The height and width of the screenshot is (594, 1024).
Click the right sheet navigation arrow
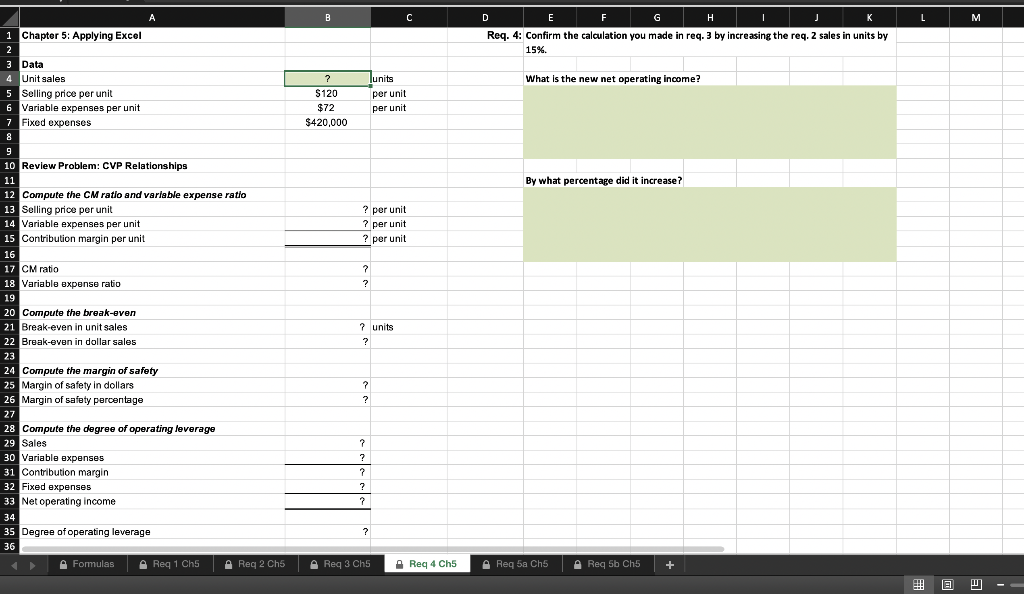[33, 563]
